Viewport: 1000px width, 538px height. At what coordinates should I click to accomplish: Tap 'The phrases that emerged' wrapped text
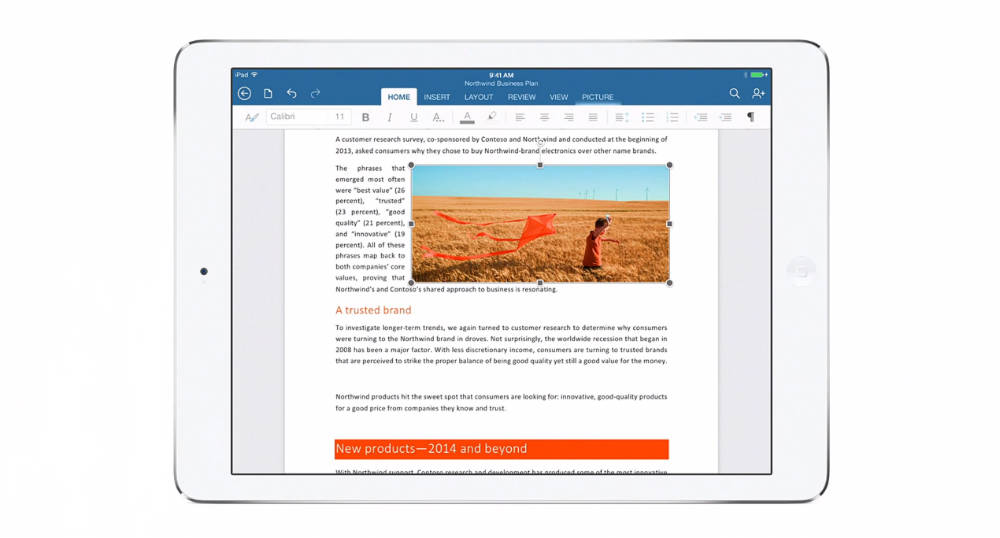point(370,223)
